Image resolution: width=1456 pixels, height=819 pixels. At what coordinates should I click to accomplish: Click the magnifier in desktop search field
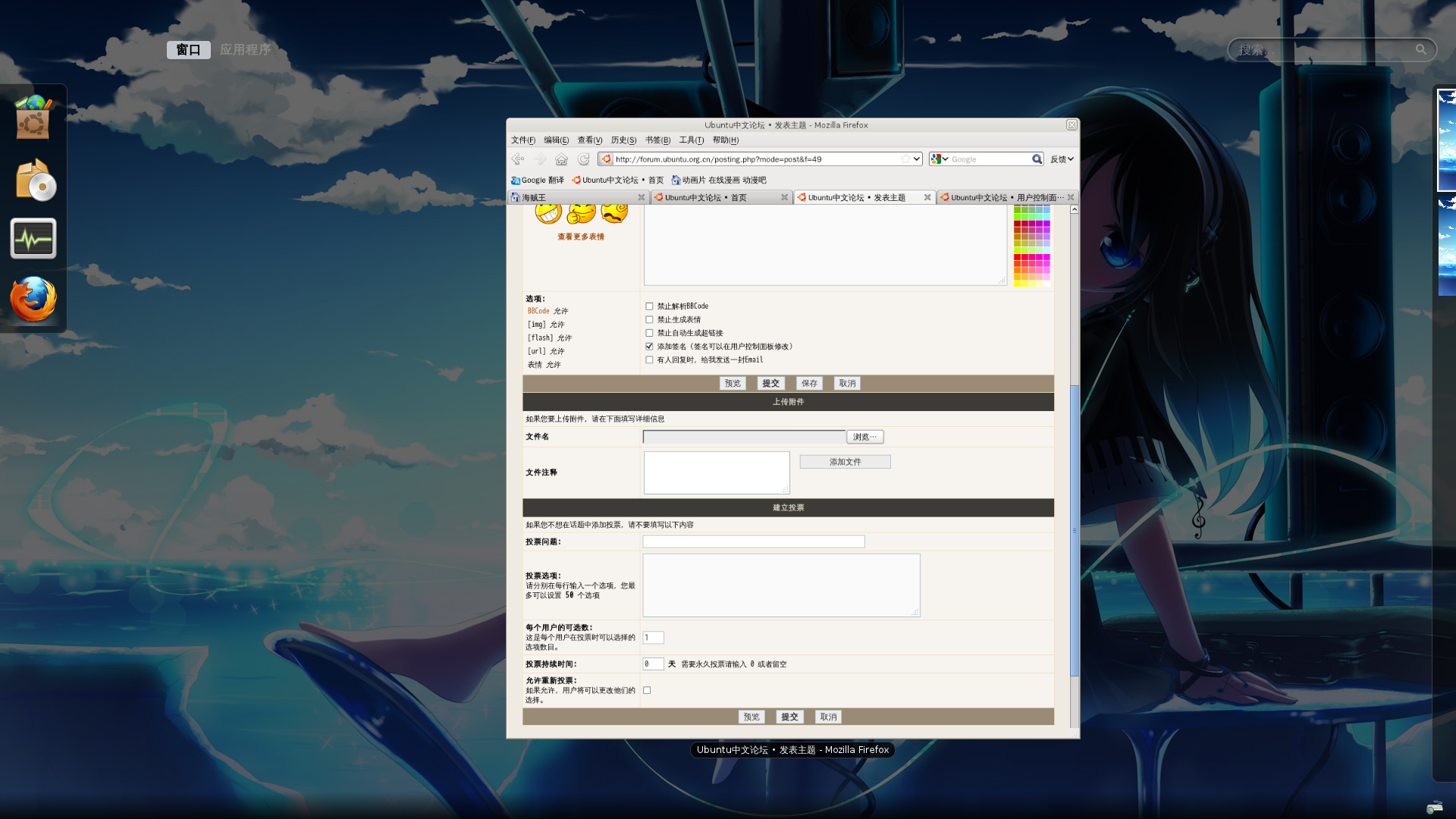[x=1420, y=49]
